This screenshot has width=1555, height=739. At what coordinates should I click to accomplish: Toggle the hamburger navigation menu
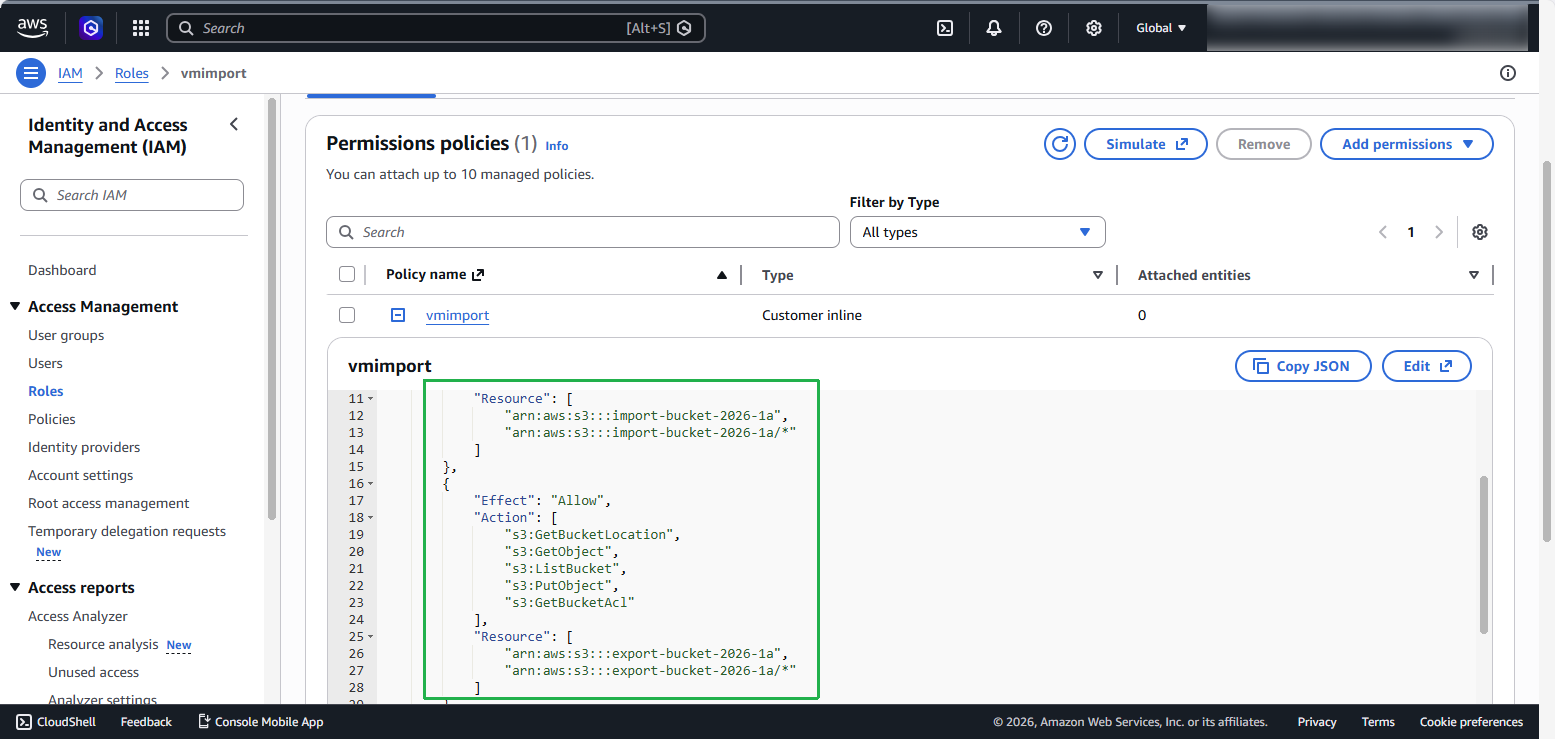(32, 73)
